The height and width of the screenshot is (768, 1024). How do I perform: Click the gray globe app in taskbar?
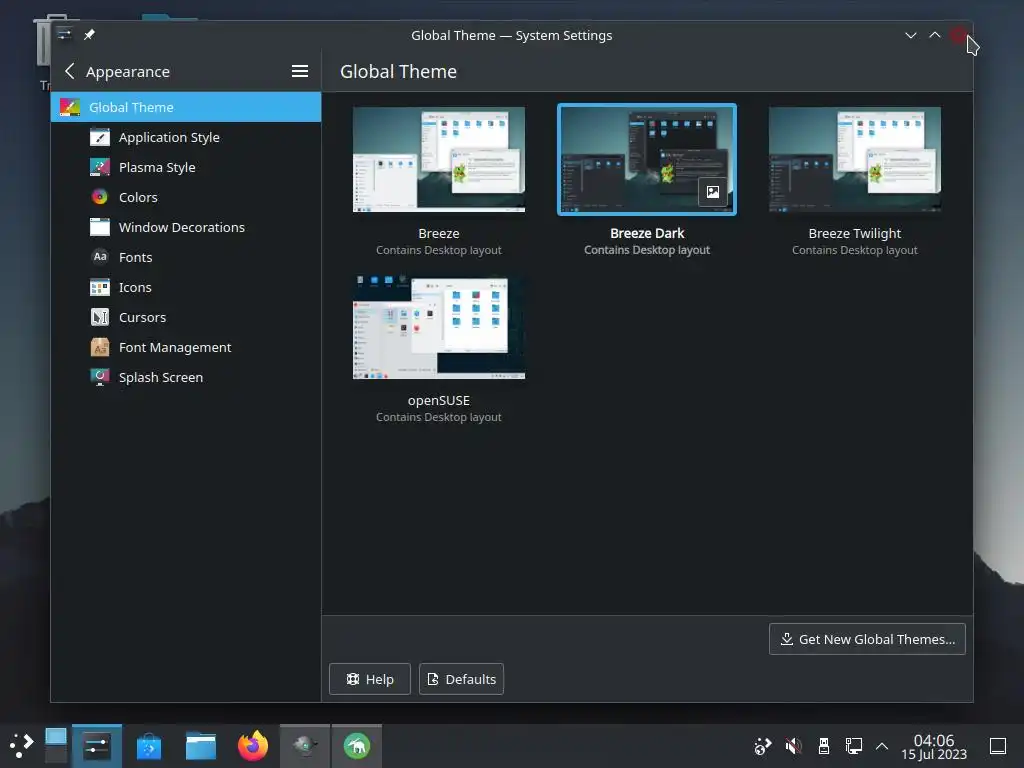(x=305, y=746)
